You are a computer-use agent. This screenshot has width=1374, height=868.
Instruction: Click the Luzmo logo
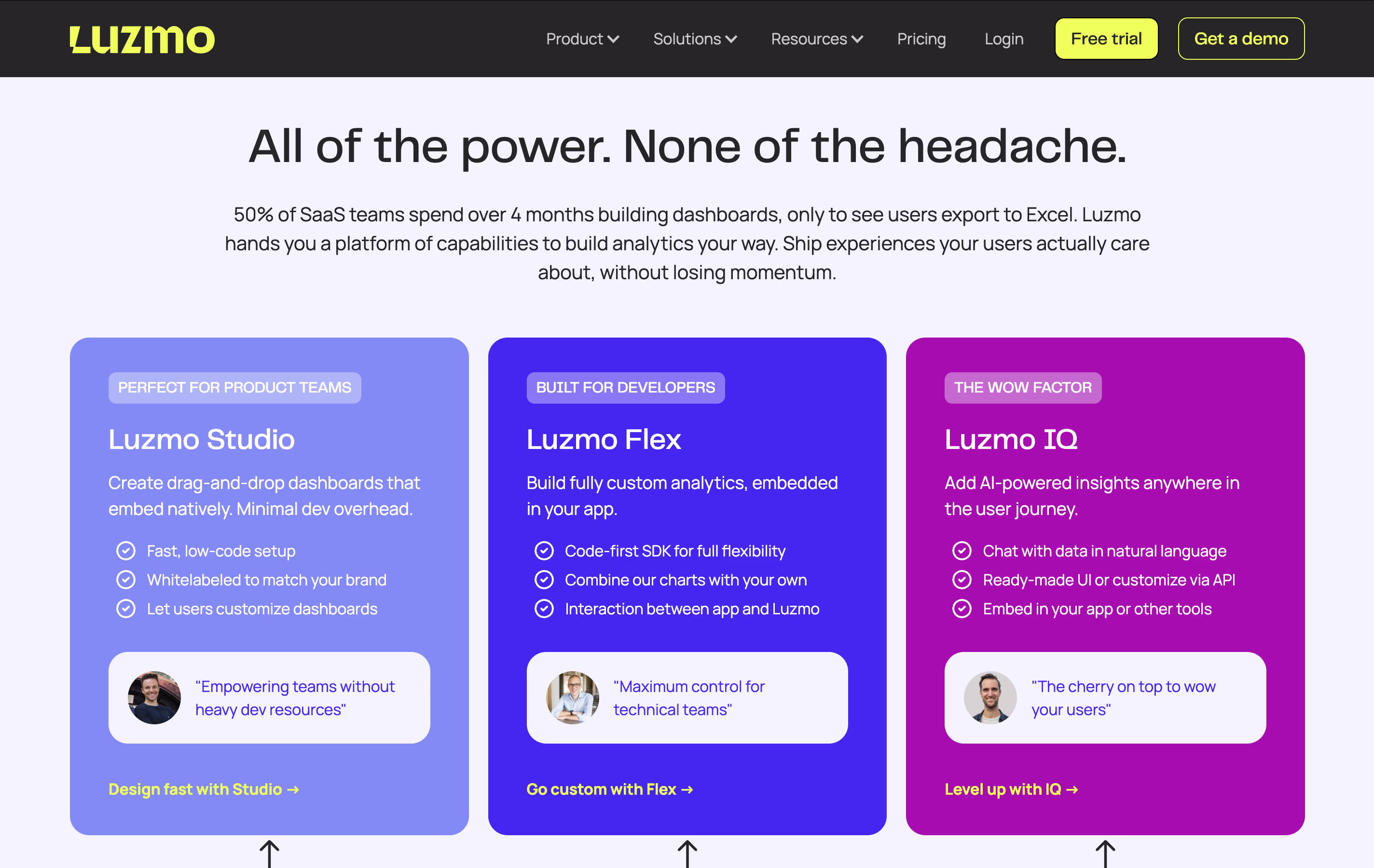pyautogui.click(x=142, y=40)
